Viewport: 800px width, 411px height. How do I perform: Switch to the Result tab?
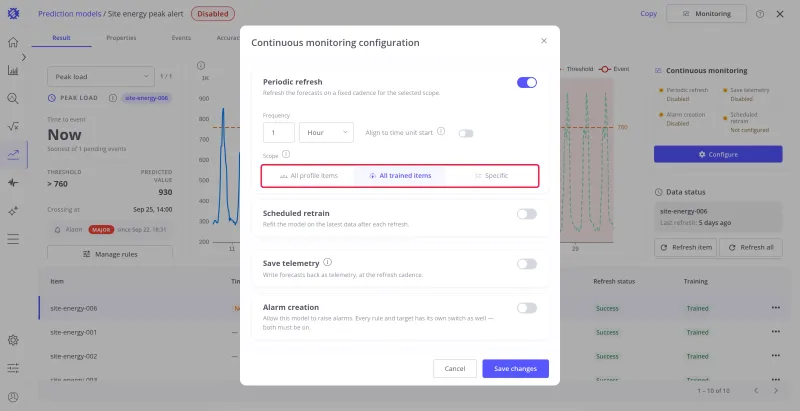61,38
